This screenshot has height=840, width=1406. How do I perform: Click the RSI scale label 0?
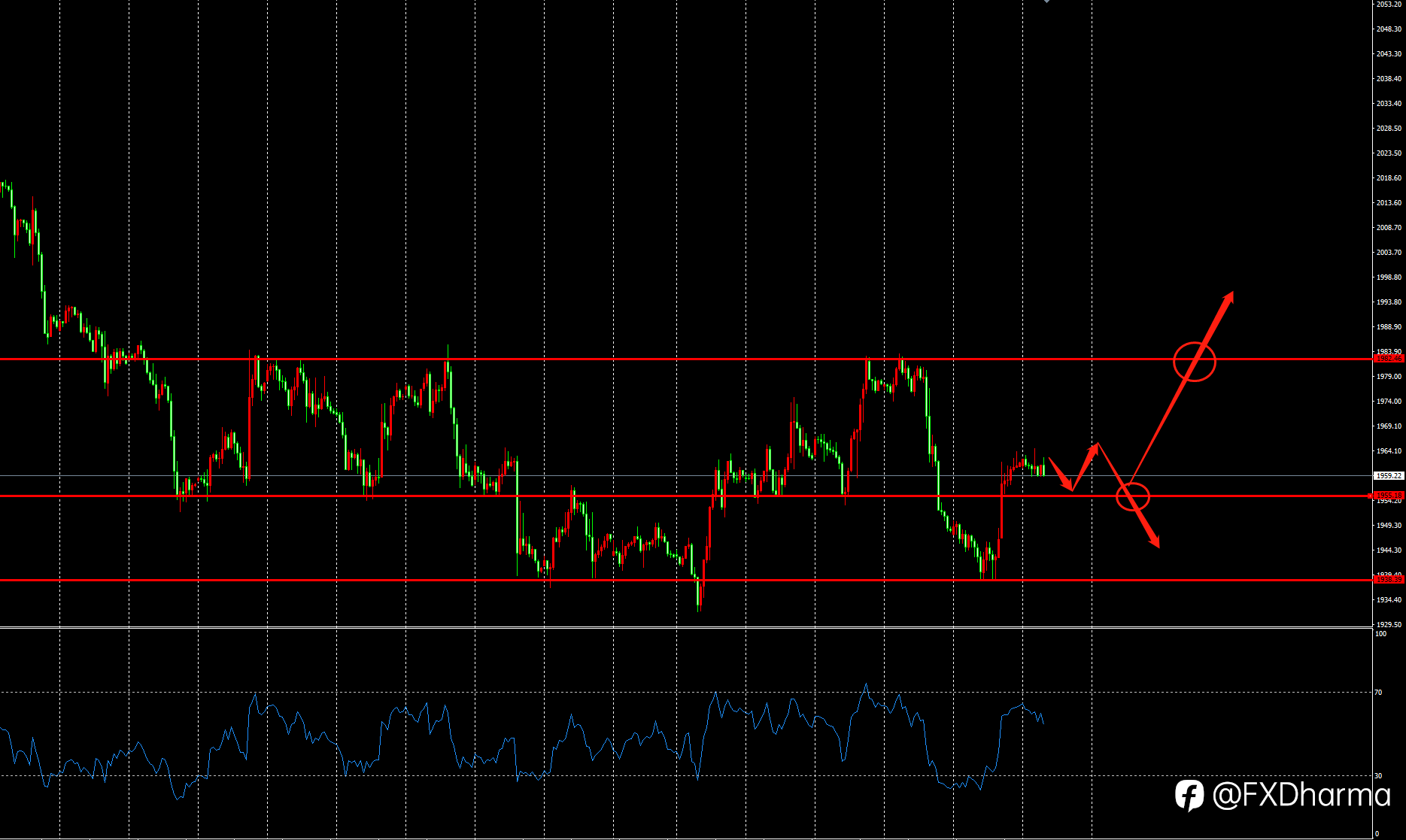[x=1377, y=834]
